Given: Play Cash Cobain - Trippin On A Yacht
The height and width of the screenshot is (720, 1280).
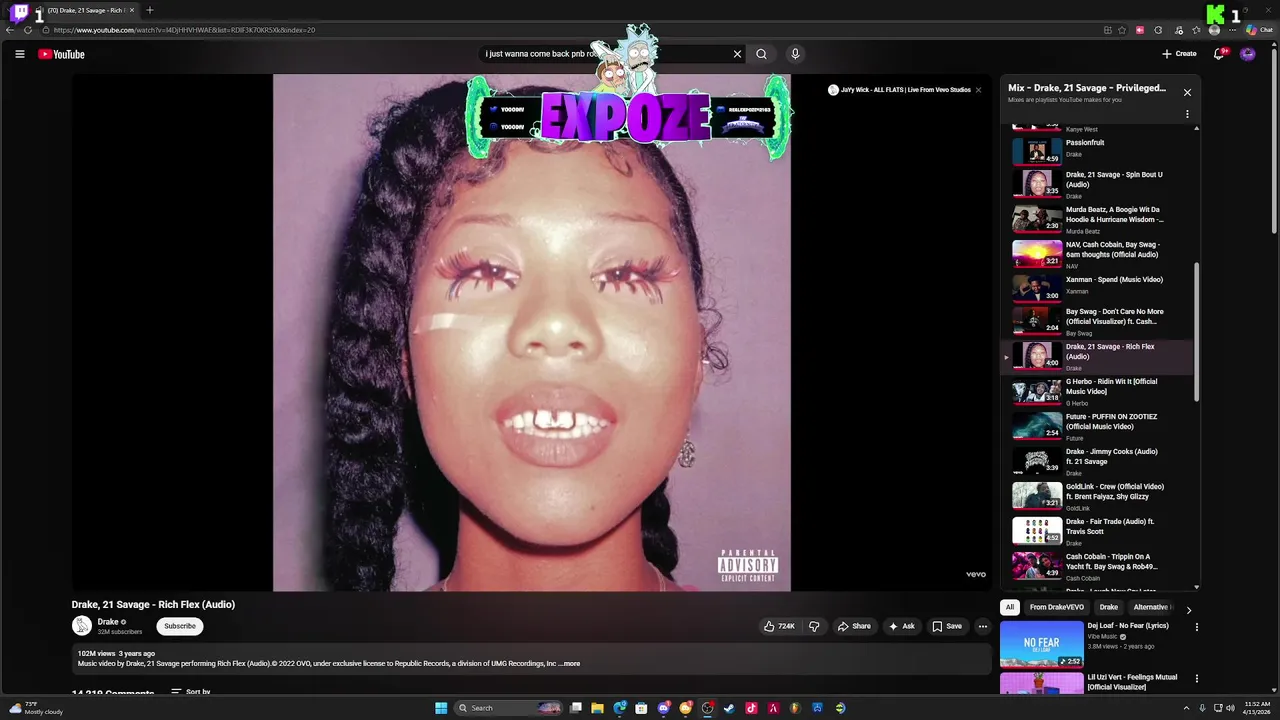Looking at the screenshot, I should pyautogui.click(x=1098, y=566).
